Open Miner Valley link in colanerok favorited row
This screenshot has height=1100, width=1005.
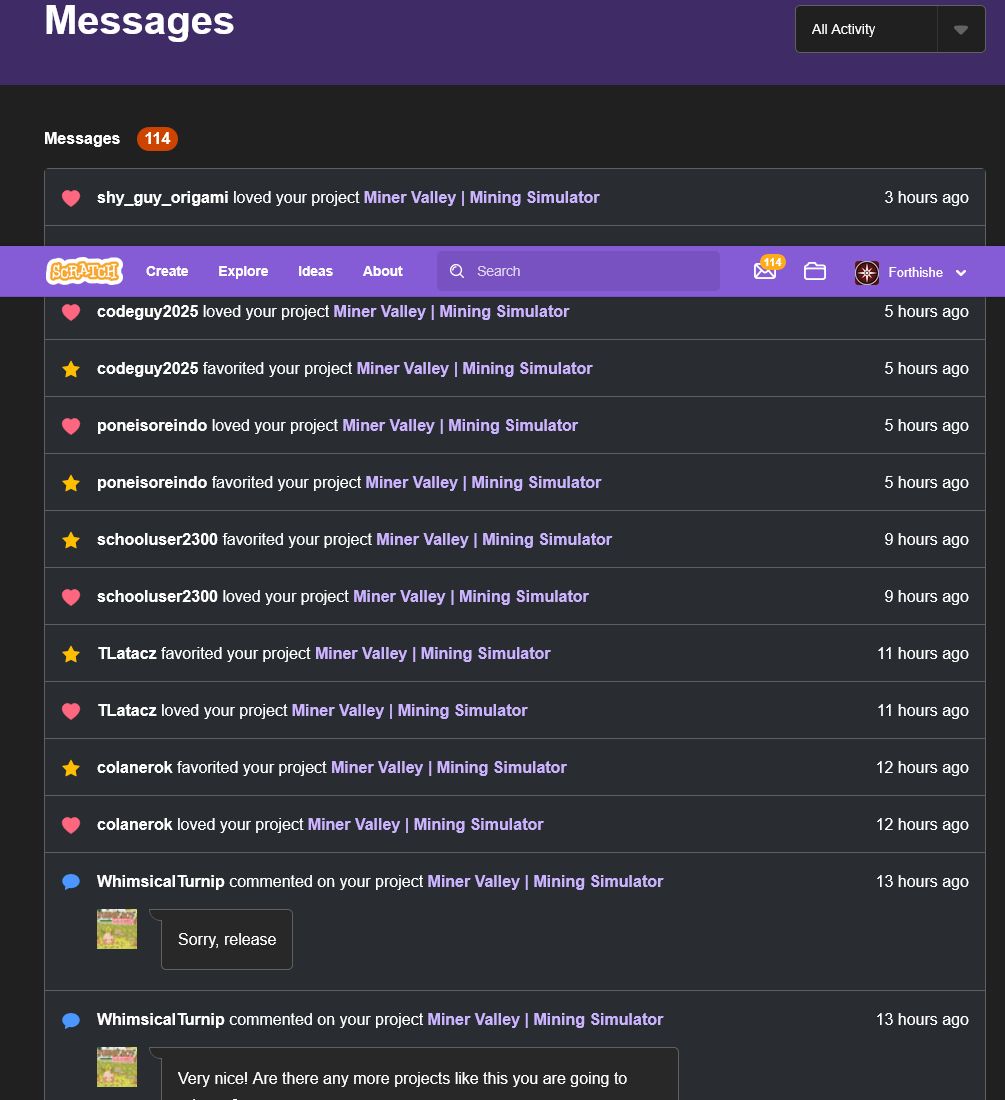(449, 767)
